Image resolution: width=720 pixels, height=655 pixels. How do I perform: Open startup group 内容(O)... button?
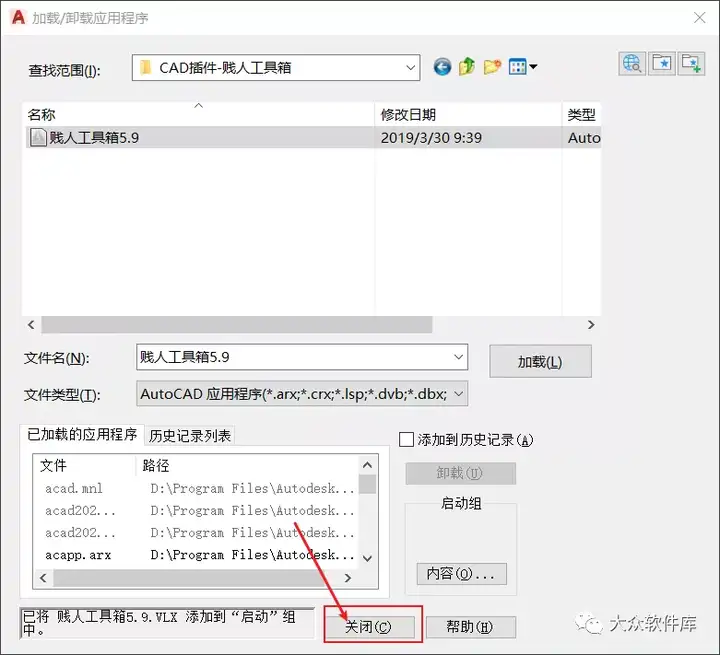click(x=461, y=574)
